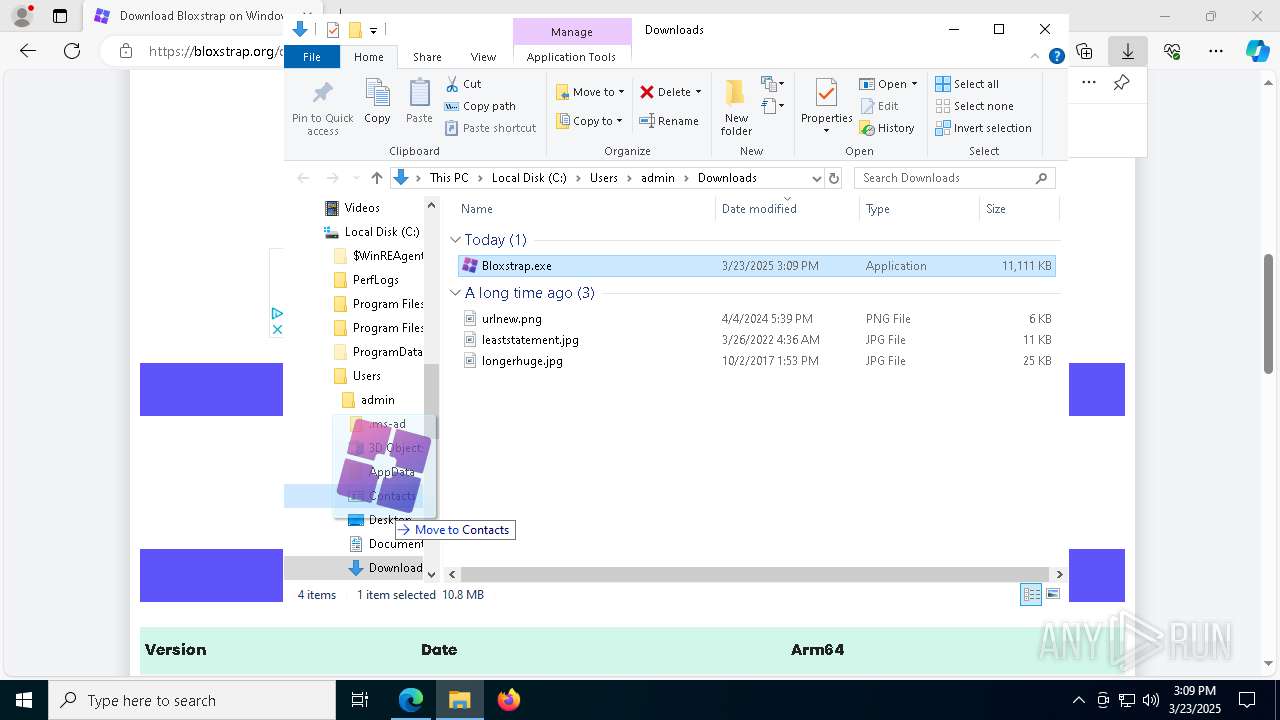Click Edge refresh button
Viewport: 1280px width, 720px height.
(x=72, y=51)
